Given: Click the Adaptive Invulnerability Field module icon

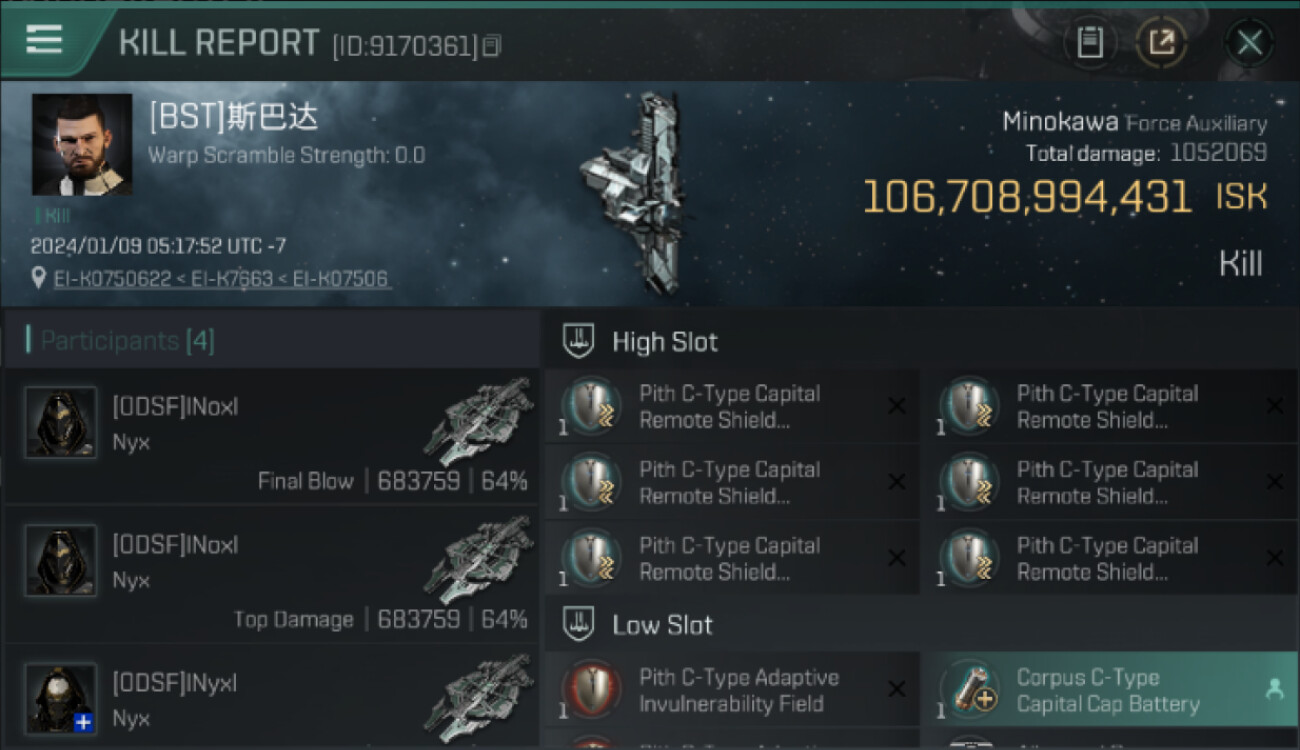Looking at the screenshot, I should click(x=591, y=689).
